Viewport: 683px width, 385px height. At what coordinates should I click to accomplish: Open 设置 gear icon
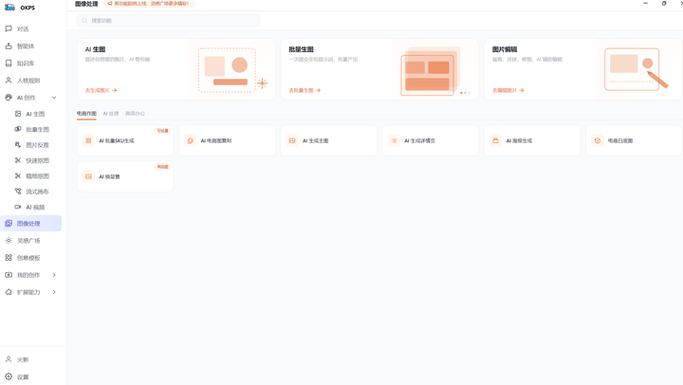coord(8,377)
